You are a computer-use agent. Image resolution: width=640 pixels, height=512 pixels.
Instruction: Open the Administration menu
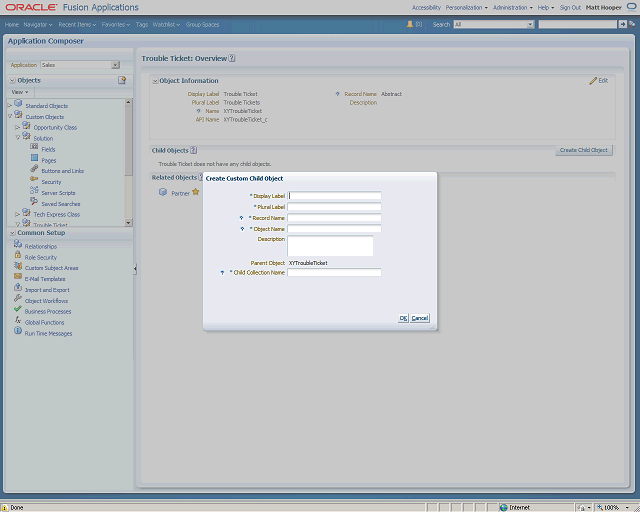513,7
